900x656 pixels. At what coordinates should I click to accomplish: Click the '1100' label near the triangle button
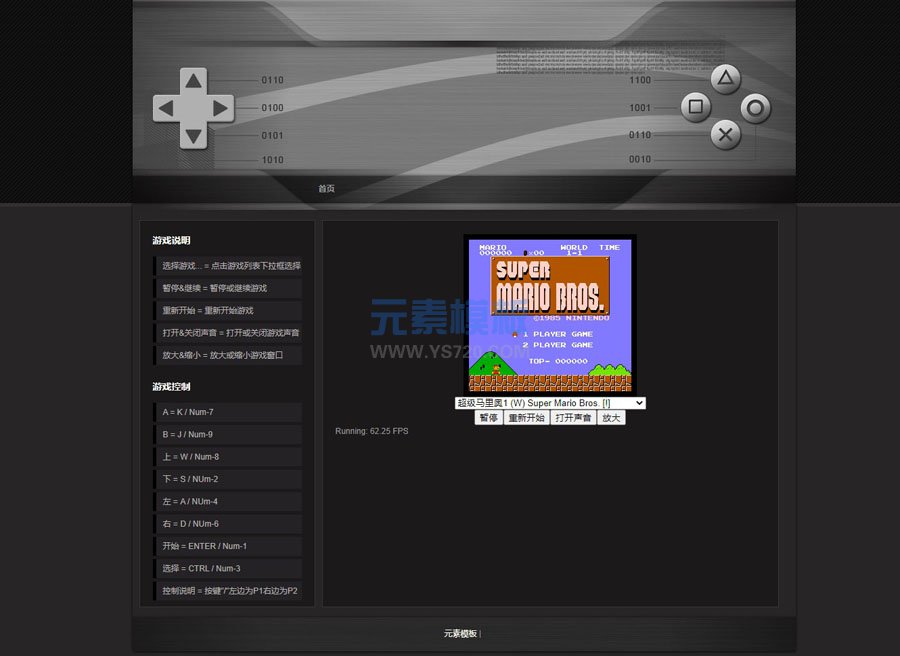pos(640,80)
